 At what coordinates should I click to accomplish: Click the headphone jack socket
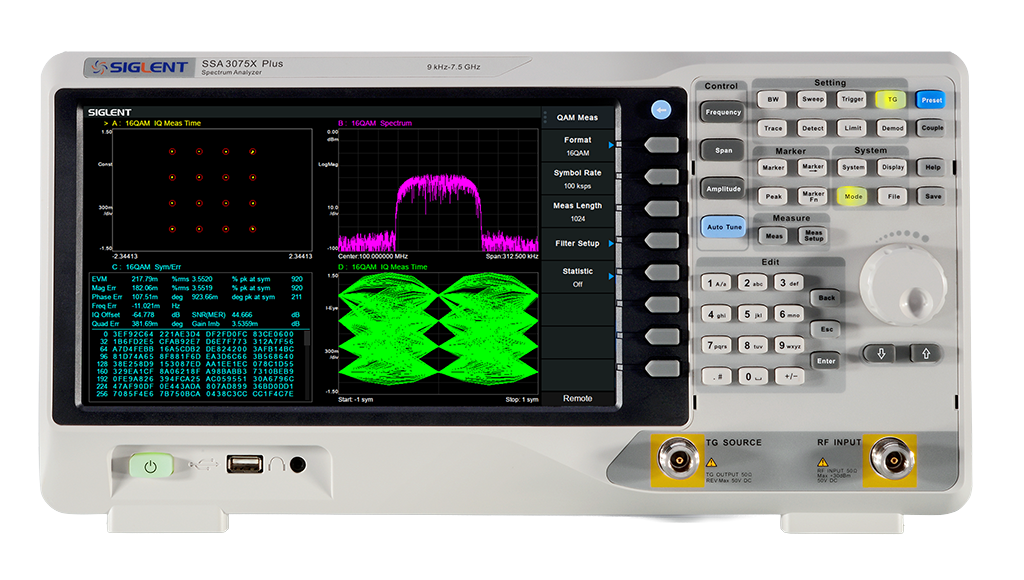[298, 464]
